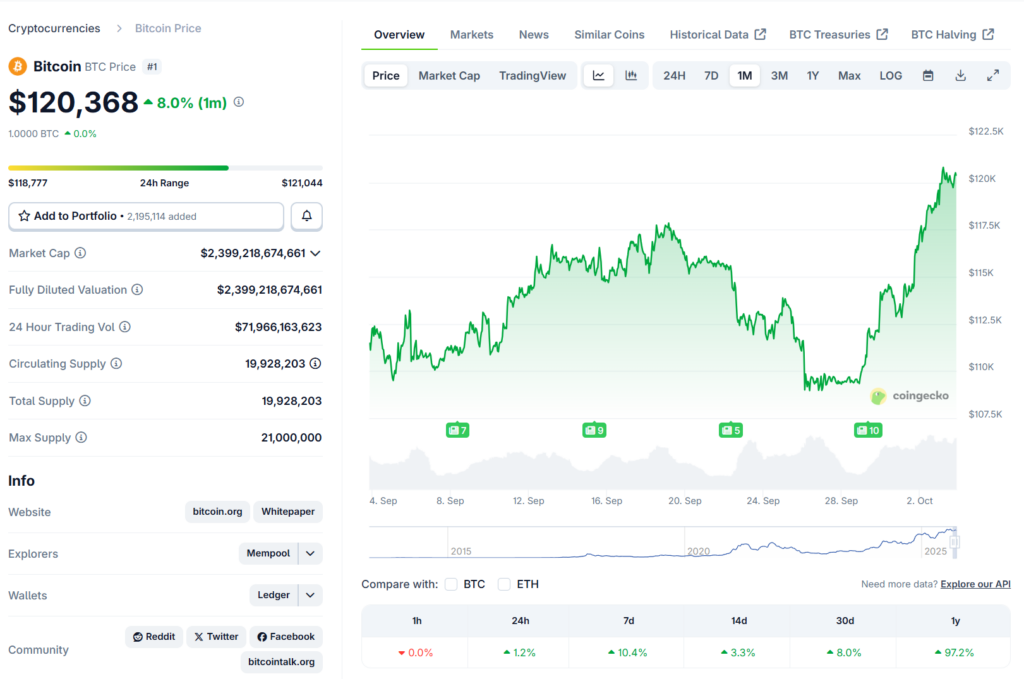
Task: Switch to the Markets tab
Action: (471, 35)
